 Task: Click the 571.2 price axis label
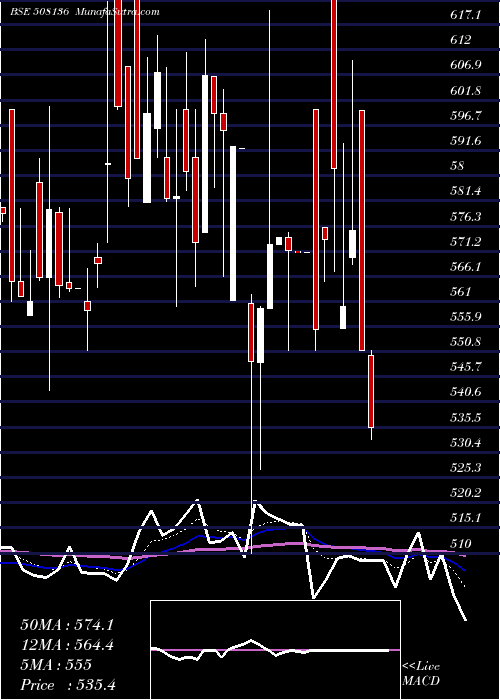coord(466,242)
